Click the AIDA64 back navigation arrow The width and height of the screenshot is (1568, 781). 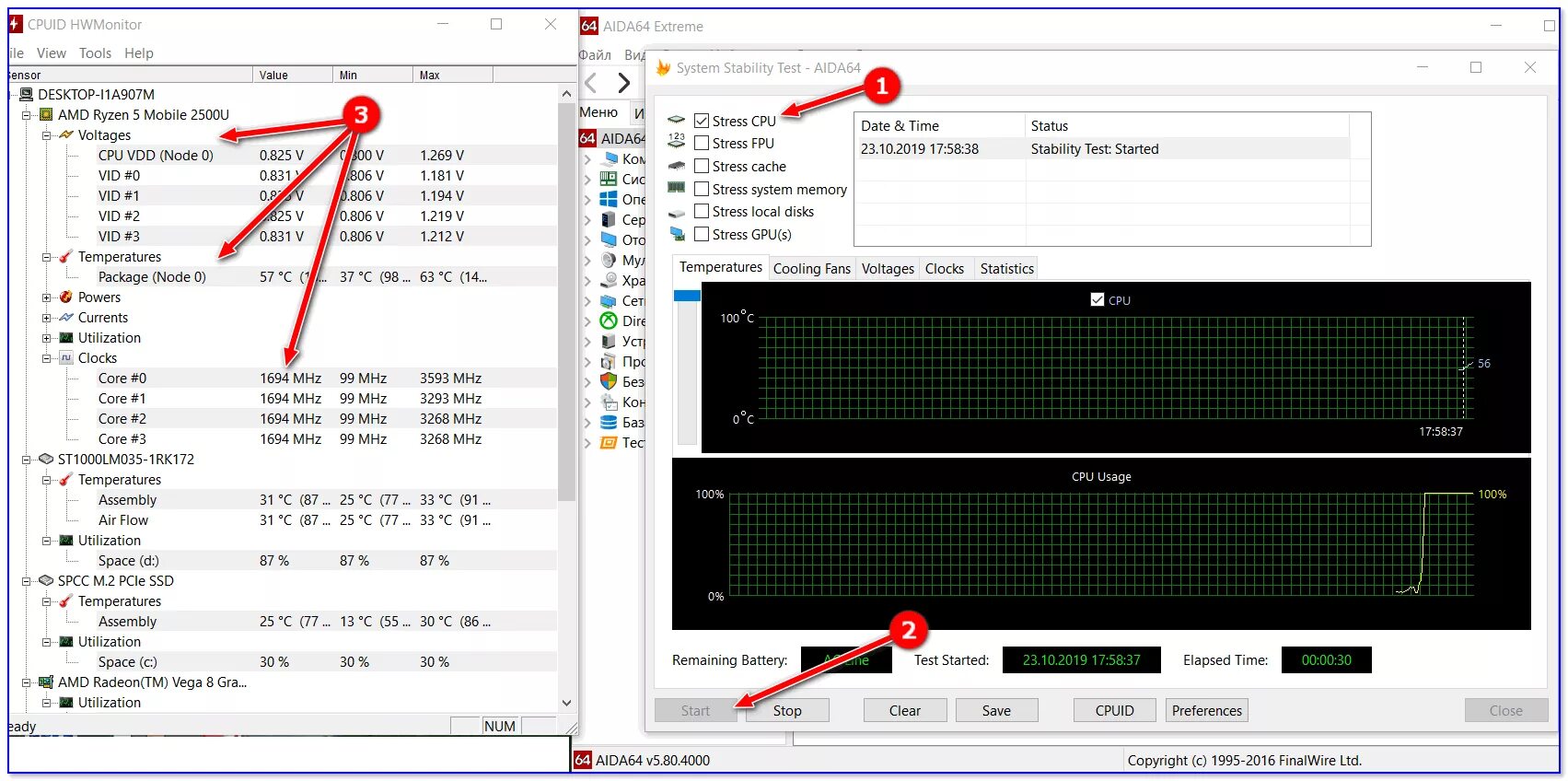tap(591, 83)
